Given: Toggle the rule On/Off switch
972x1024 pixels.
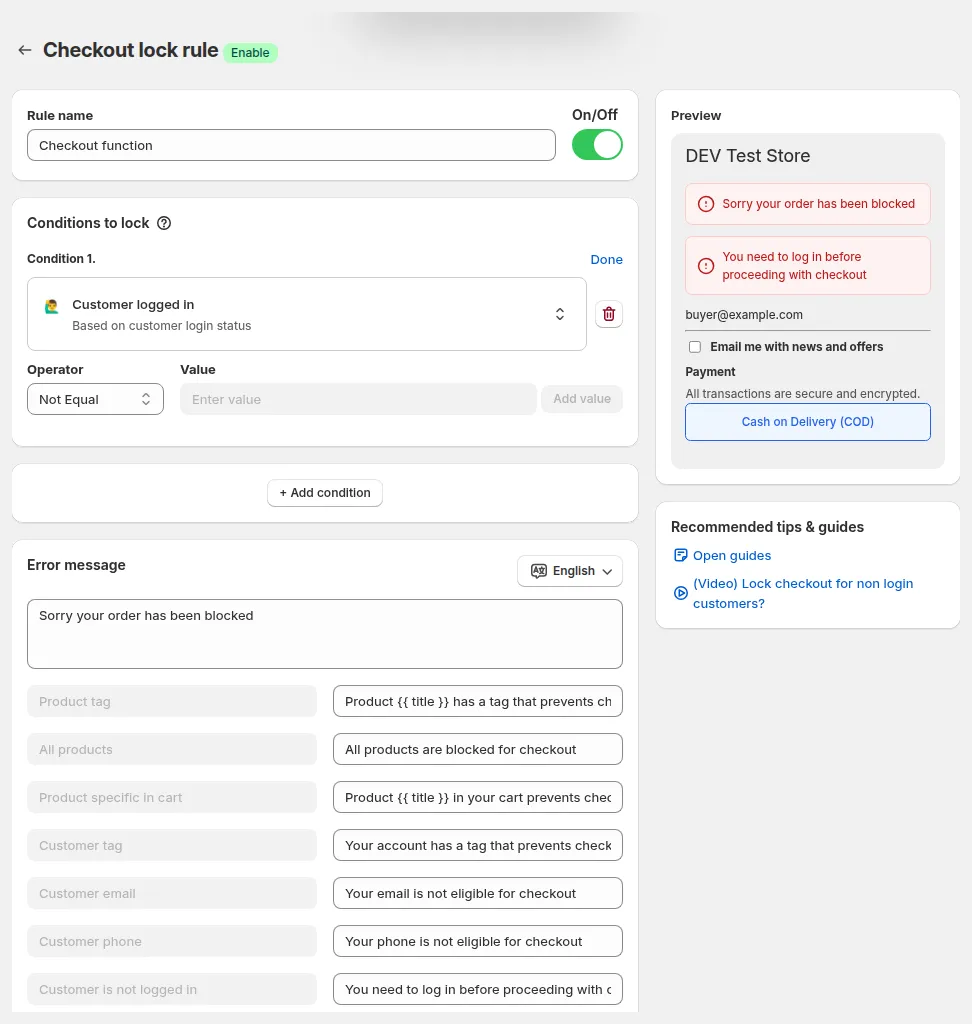Looking at the screenshot, I should coord(597,145).
